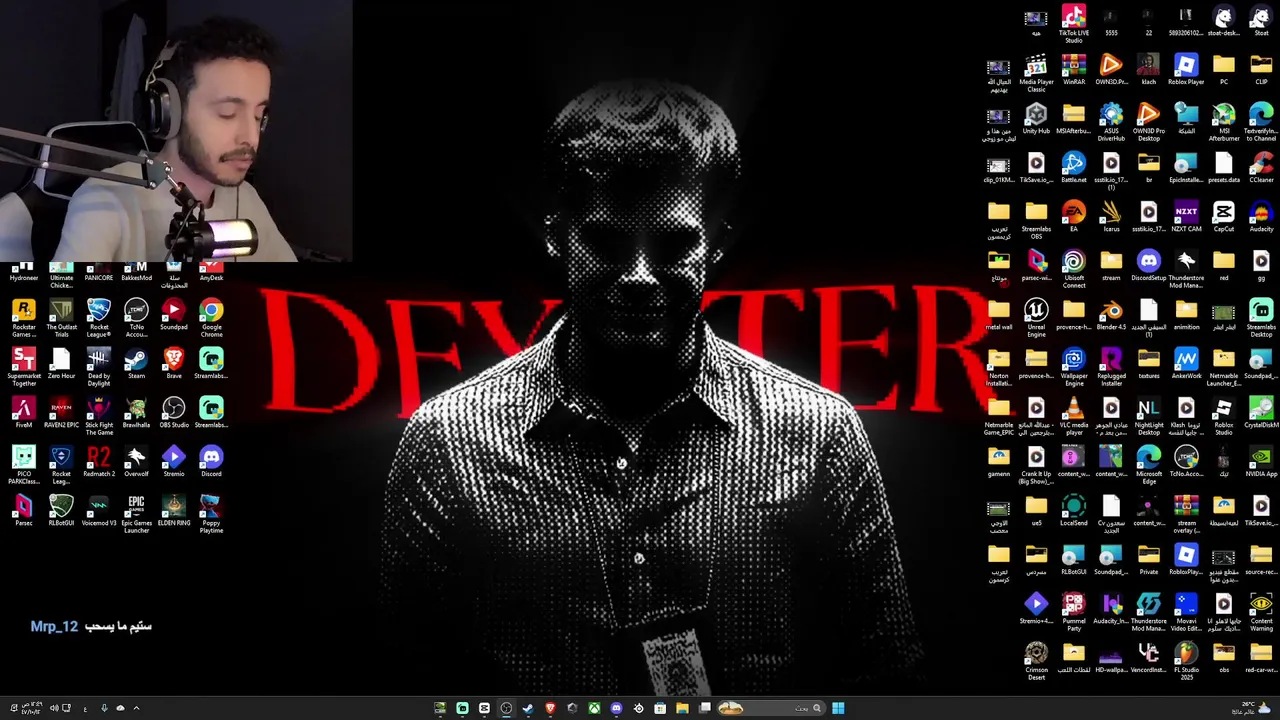Launch Unity Hub
Image resolution: width=1280 pixels, height=720 pixels.
pyautogui.click(x=1036, y=119)
